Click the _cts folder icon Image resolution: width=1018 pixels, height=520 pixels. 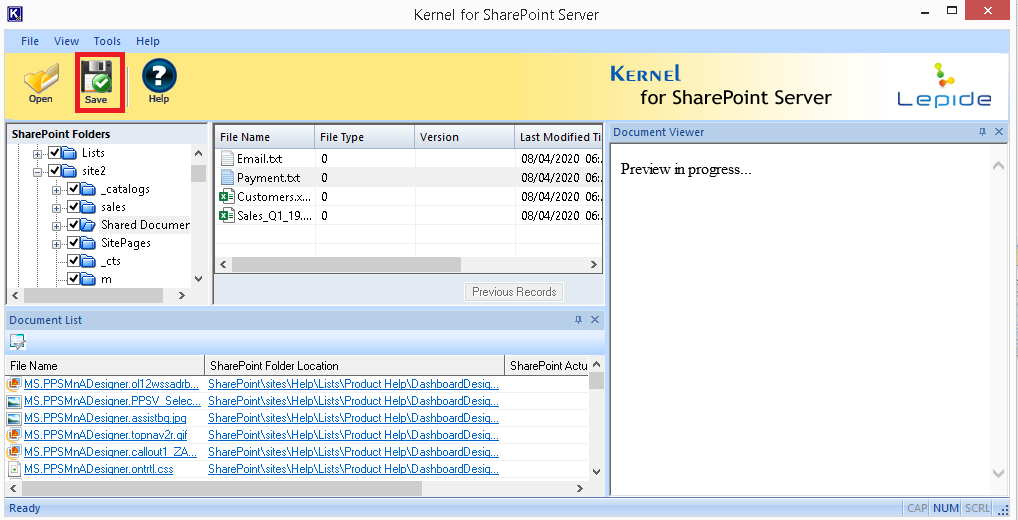tap(89, 261)
